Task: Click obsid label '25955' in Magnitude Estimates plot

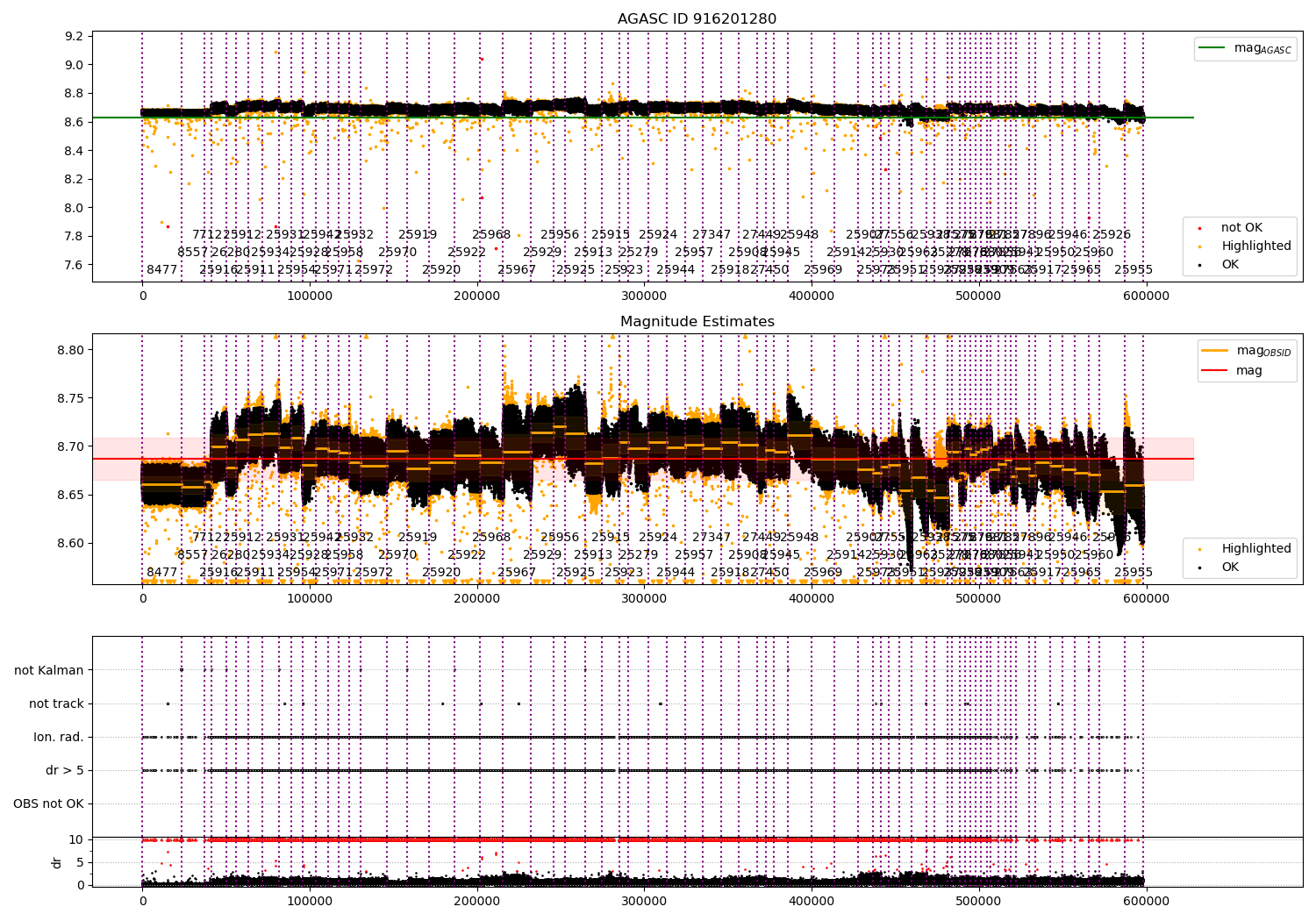Action: [x=1134, y=572]
